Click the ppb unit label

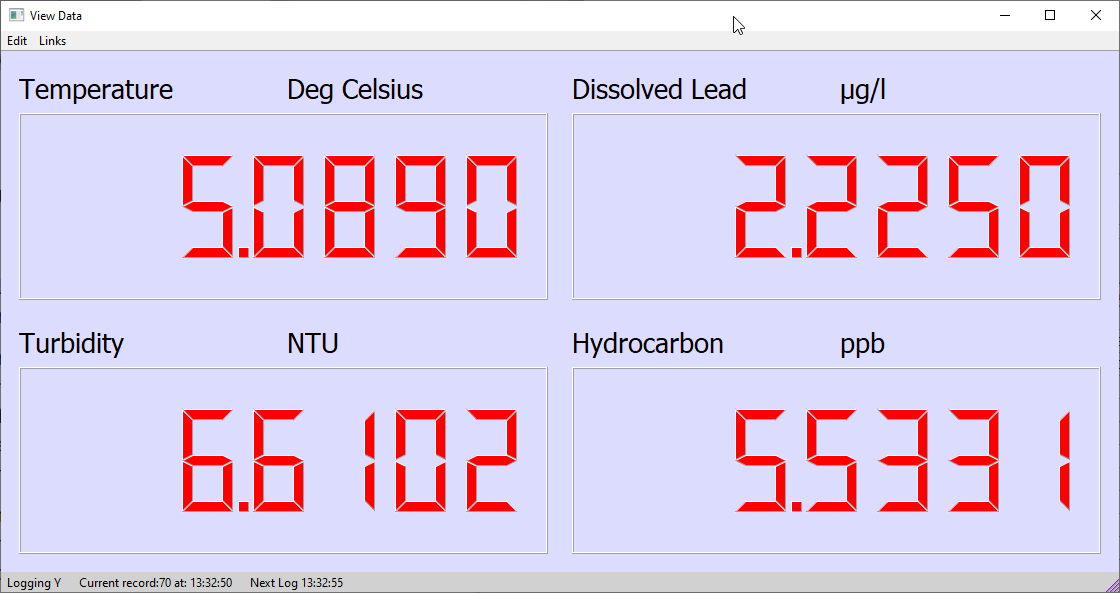(x=862, y=345)
